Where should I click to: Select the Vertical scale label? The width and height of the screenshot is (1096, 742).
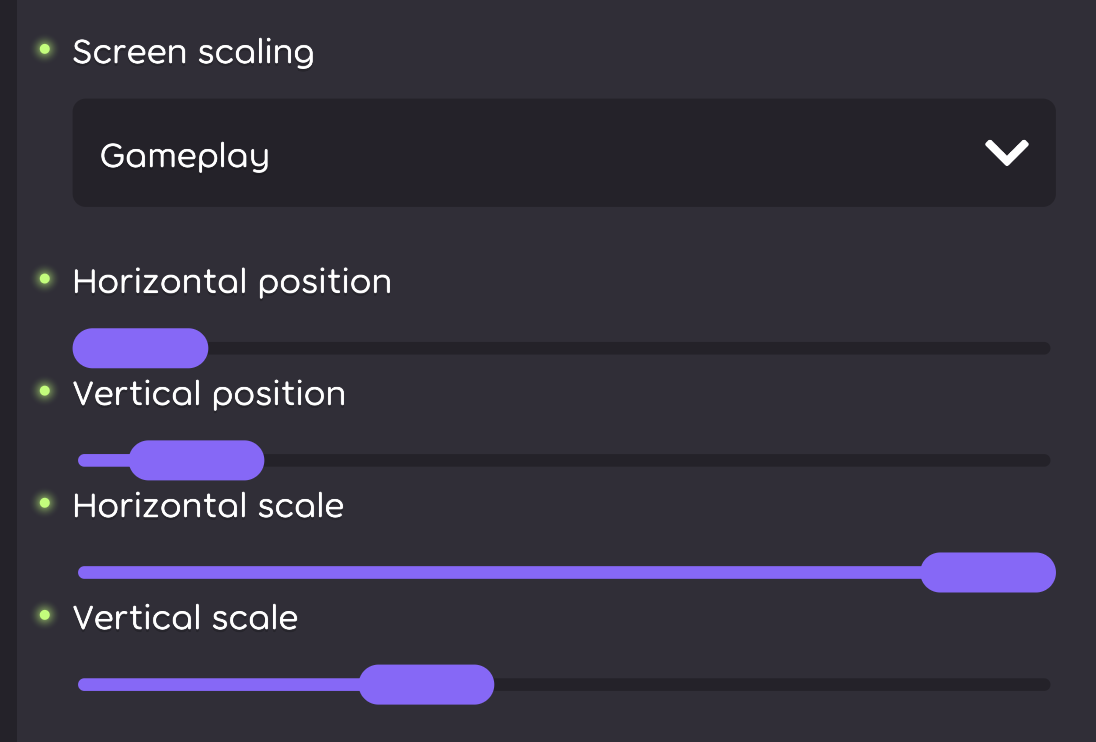click(x=184, y=617)
